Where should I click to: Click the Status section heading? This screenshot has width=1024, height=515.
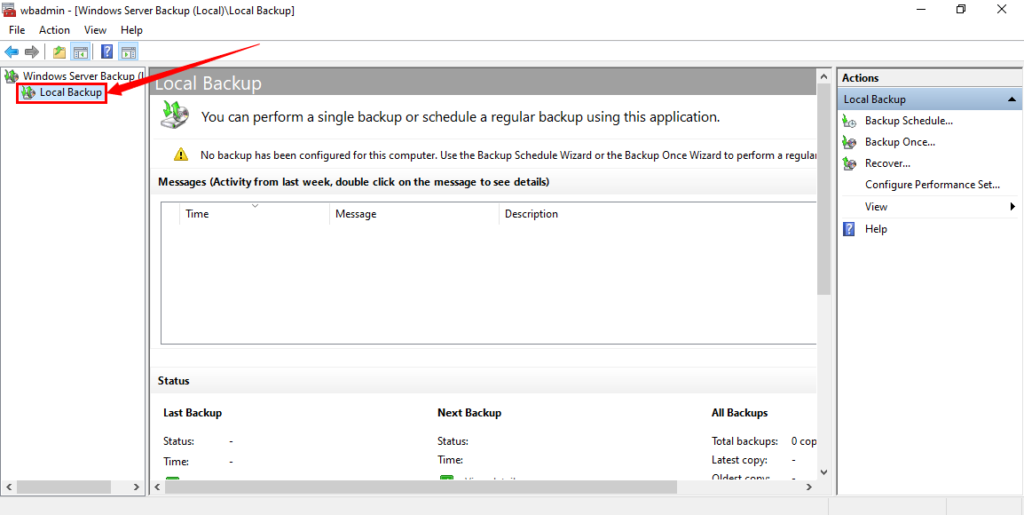tap(174, 381)
